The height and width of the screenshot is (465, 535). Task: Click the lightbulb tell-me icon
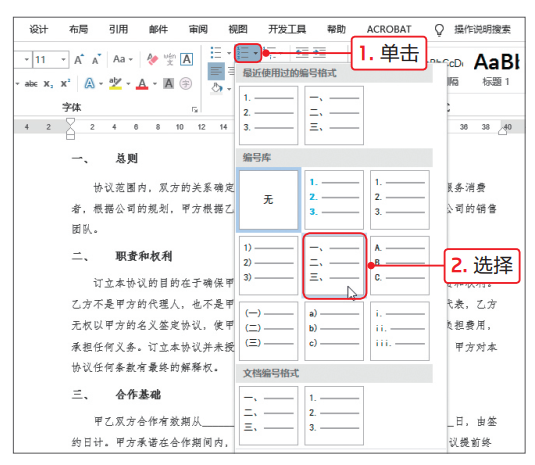[x=439, y=30]
